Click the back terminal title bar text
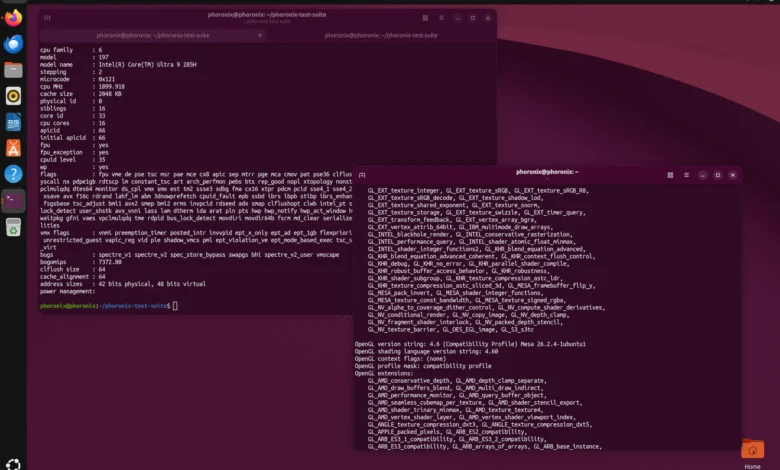This screenshot has height=470, width=780. 267,14
